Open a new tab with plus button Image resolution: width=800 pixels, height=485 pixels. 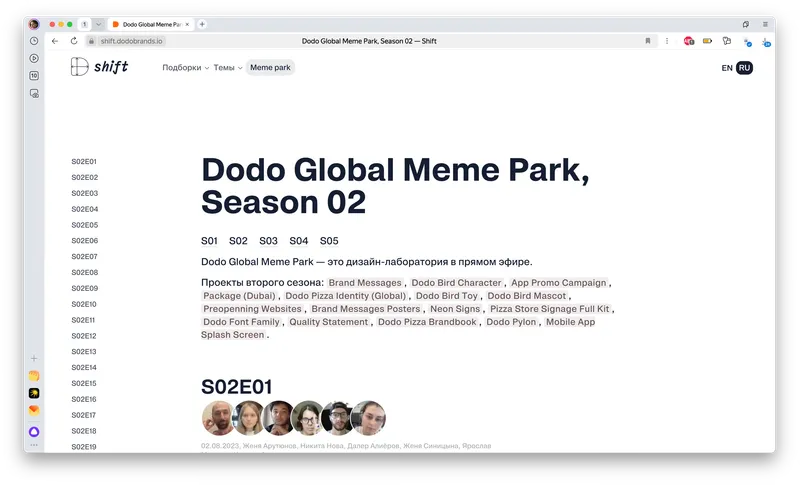point(202,24)
